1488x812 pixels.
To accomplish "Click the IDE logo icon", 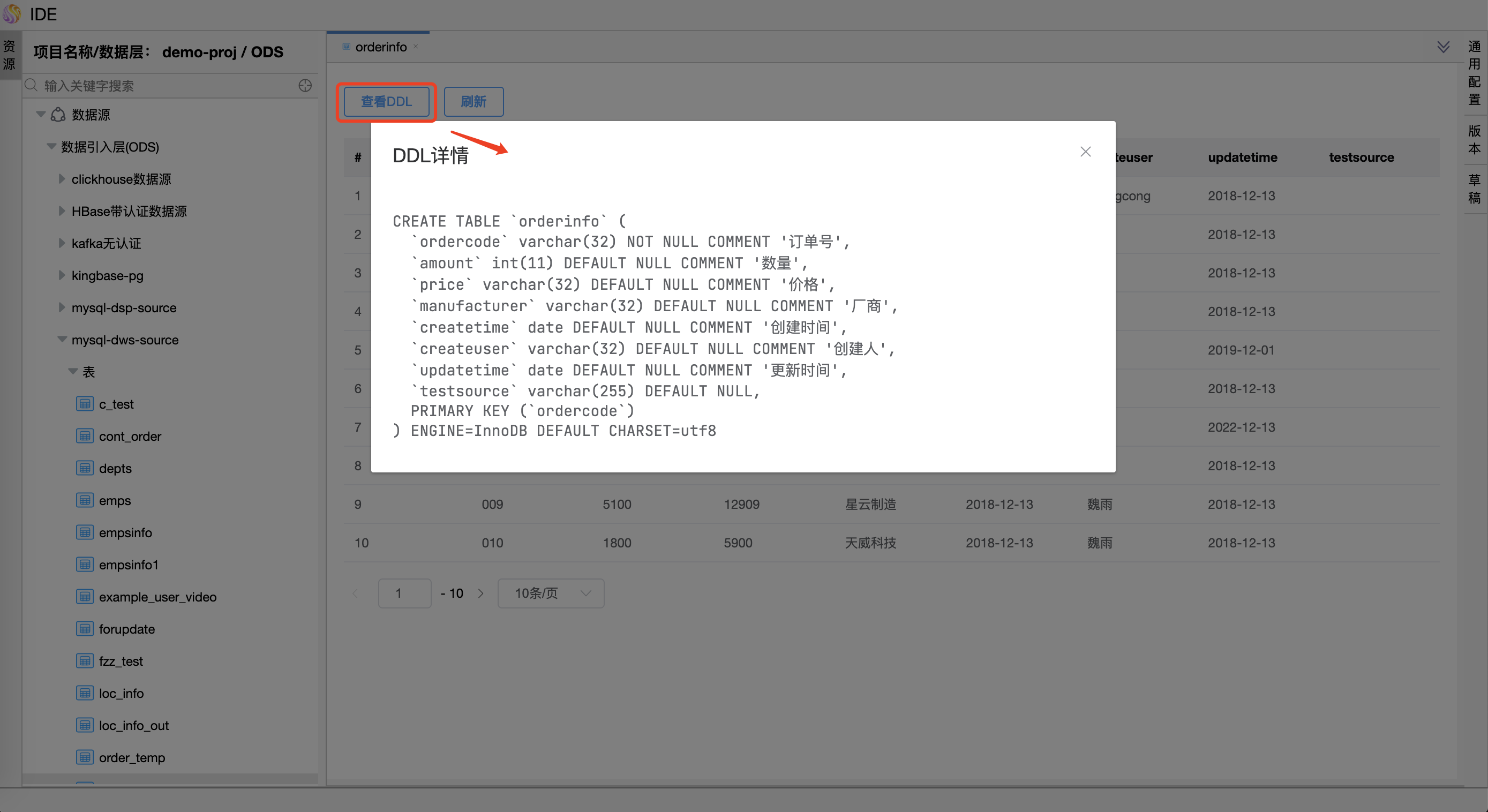I will click(12, 14).
